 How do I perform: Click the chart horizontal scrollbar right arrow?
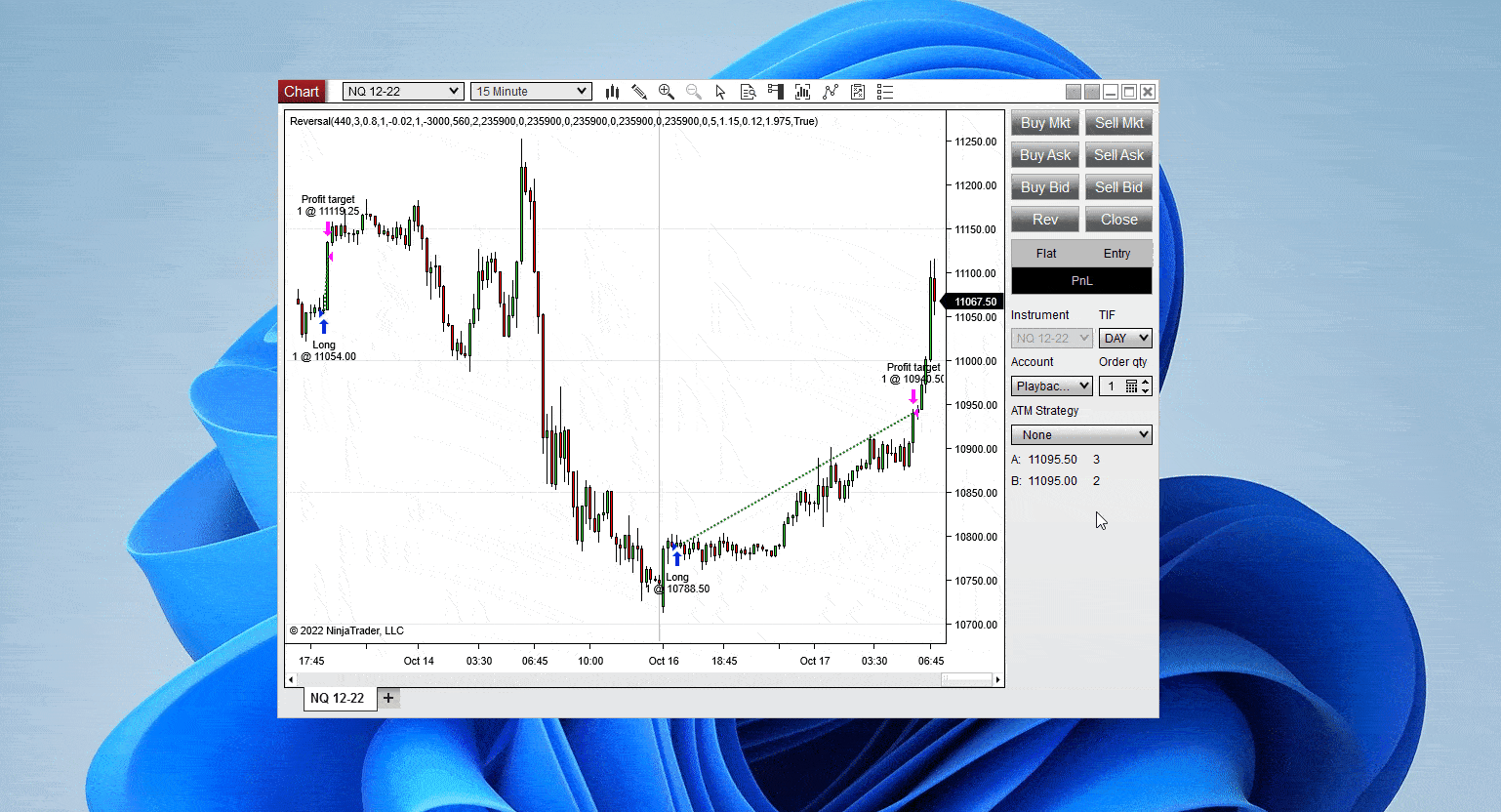(997, 679)
